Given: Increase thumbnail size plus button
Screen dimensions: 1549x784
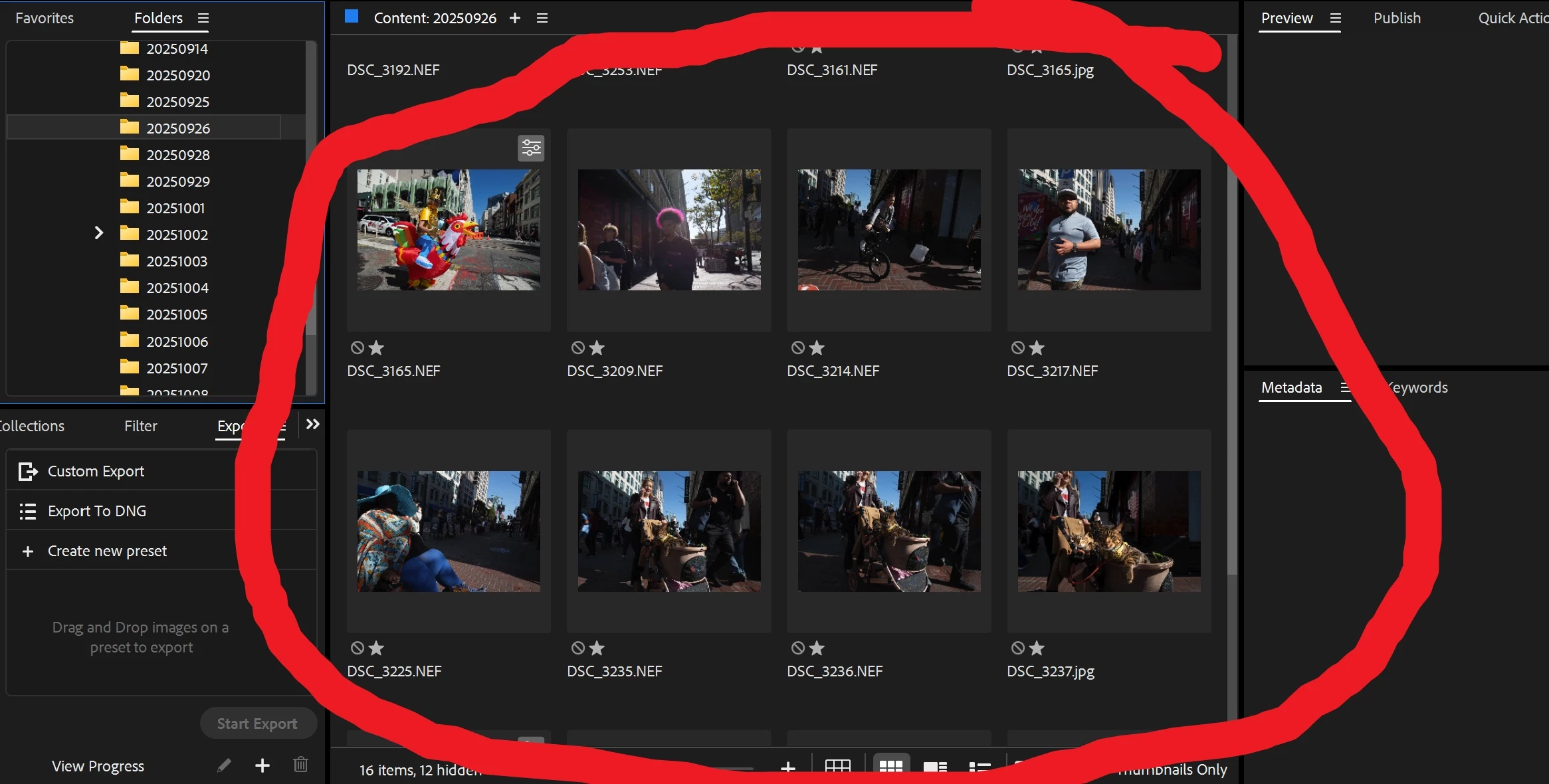Looking at the screenshot, I should (x=788, y=767).
